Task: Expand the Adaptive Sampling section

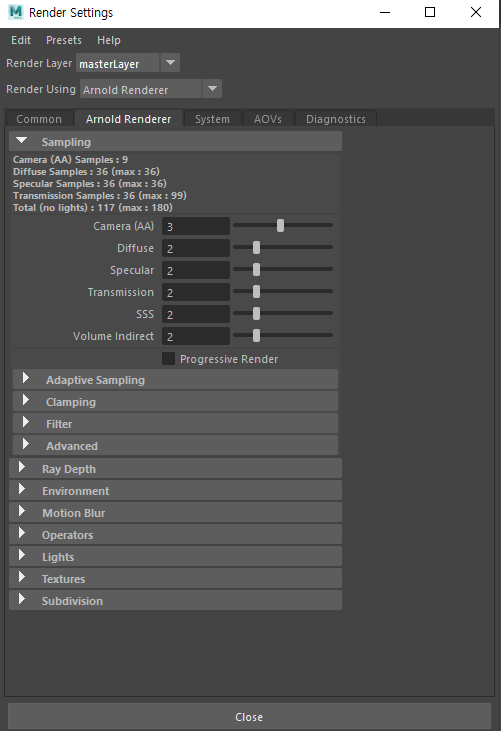Action: point(175,379)
